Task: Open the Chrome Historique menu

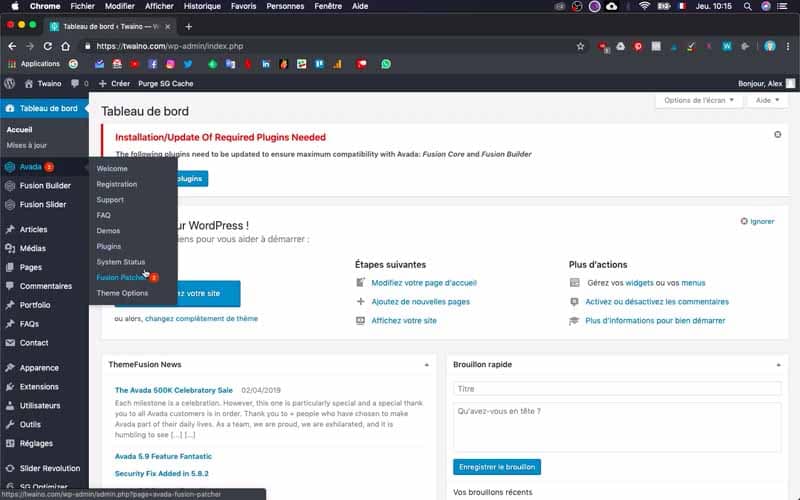Action: coord(202,6)
